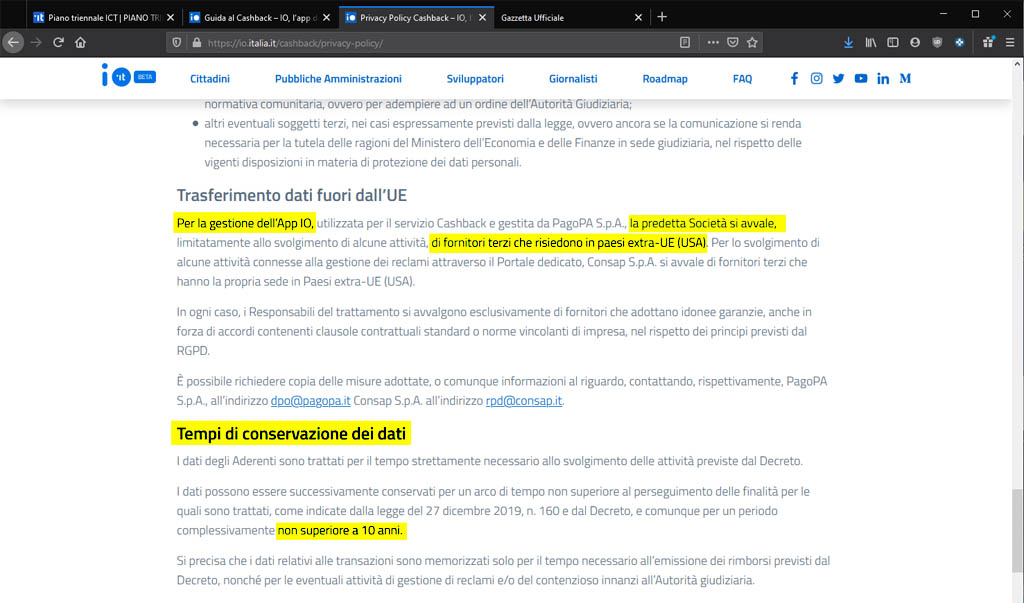The width and height of the screenshot is (1024, 603).
Task: Open the IO Twitter profile
Action: [839, 78]
